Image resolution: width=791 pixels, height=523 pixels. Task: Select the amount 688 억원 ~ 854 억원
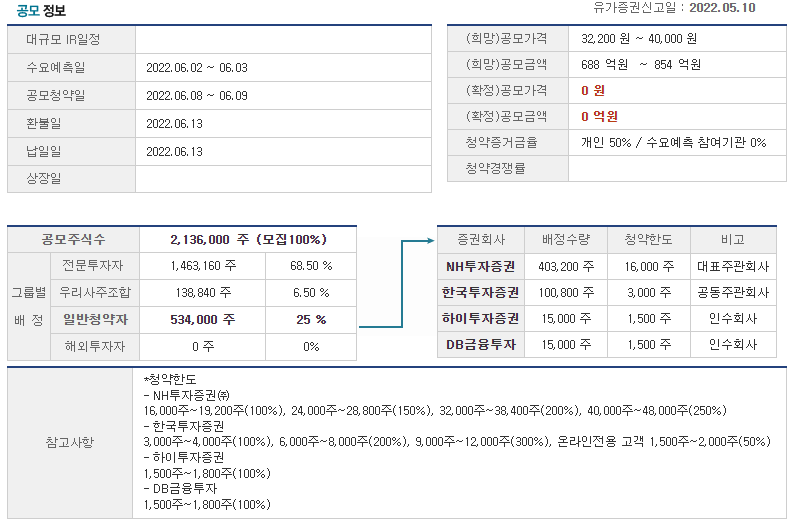click(641, 65)
